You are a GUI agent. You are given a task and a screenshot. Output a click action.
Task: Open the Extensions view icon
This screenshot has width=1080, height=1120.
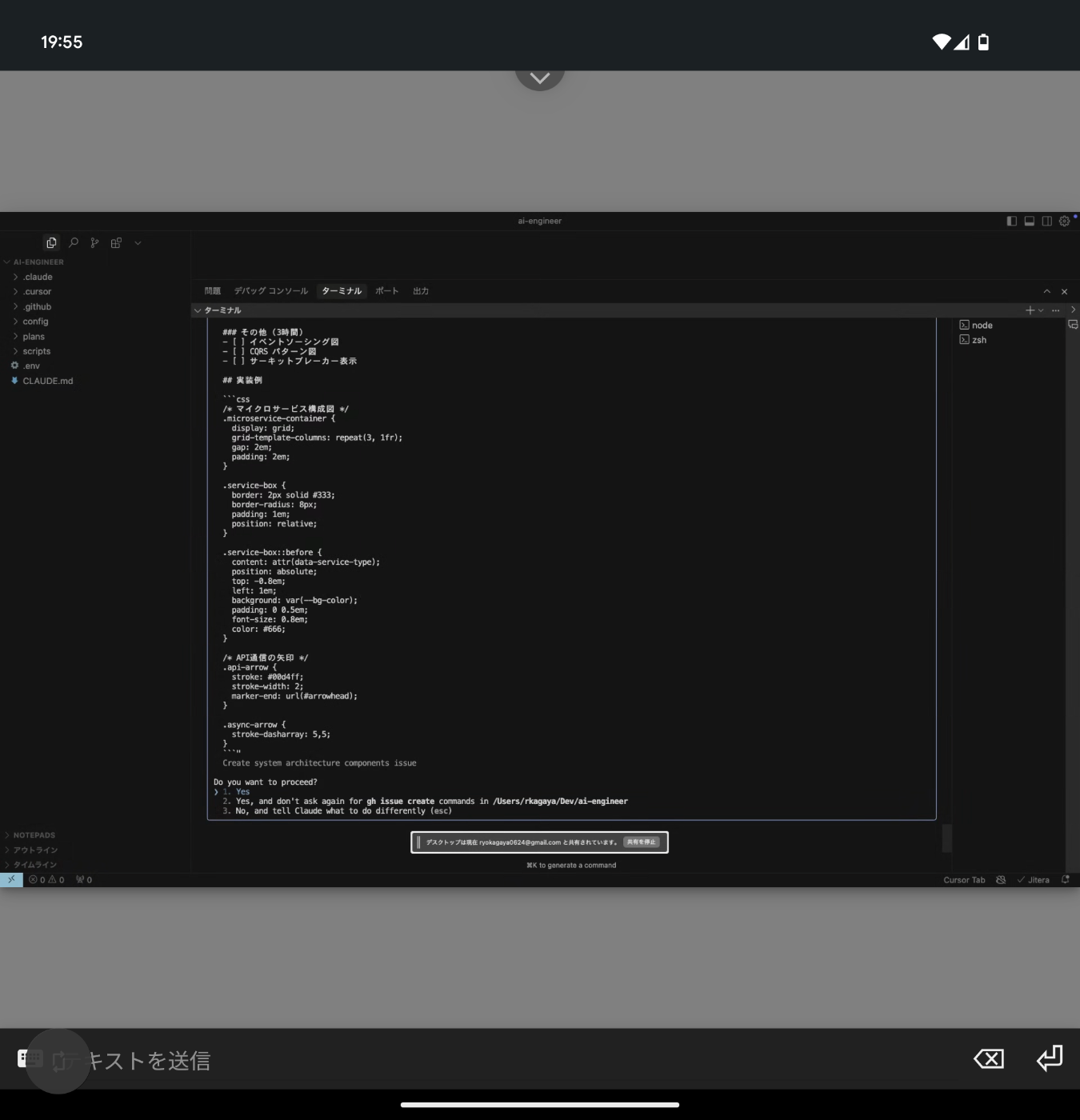click(x=116, y=242)
